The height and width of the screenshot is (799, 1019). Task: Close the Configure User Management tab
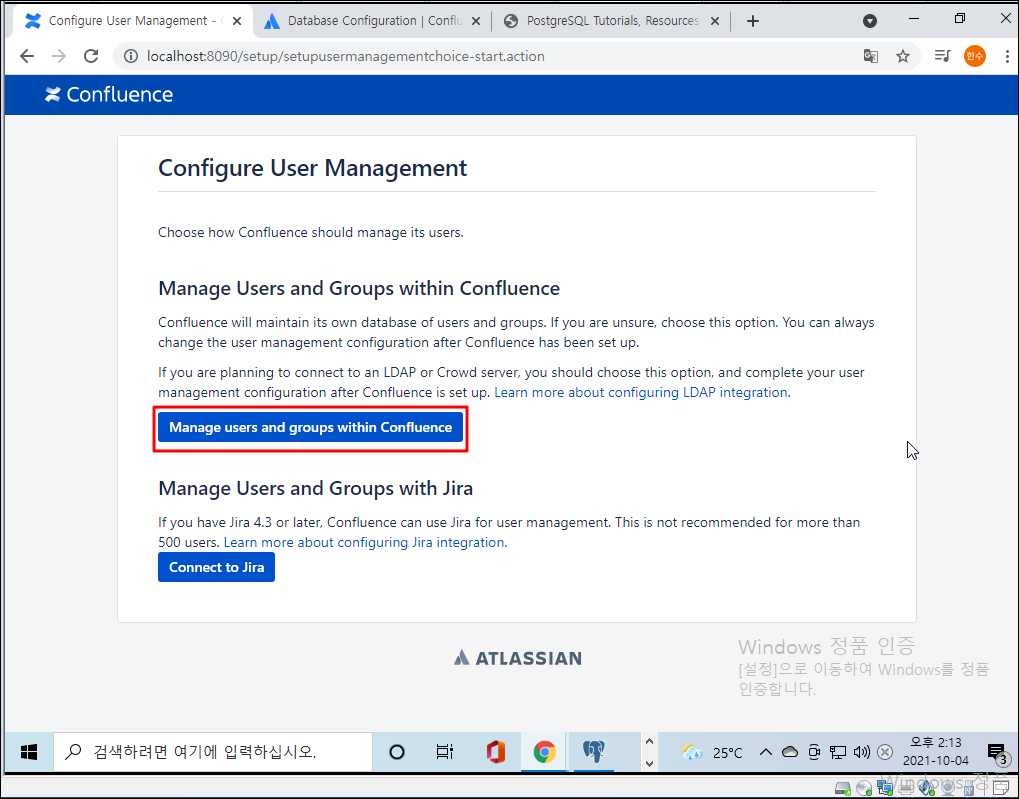point(237,21)
